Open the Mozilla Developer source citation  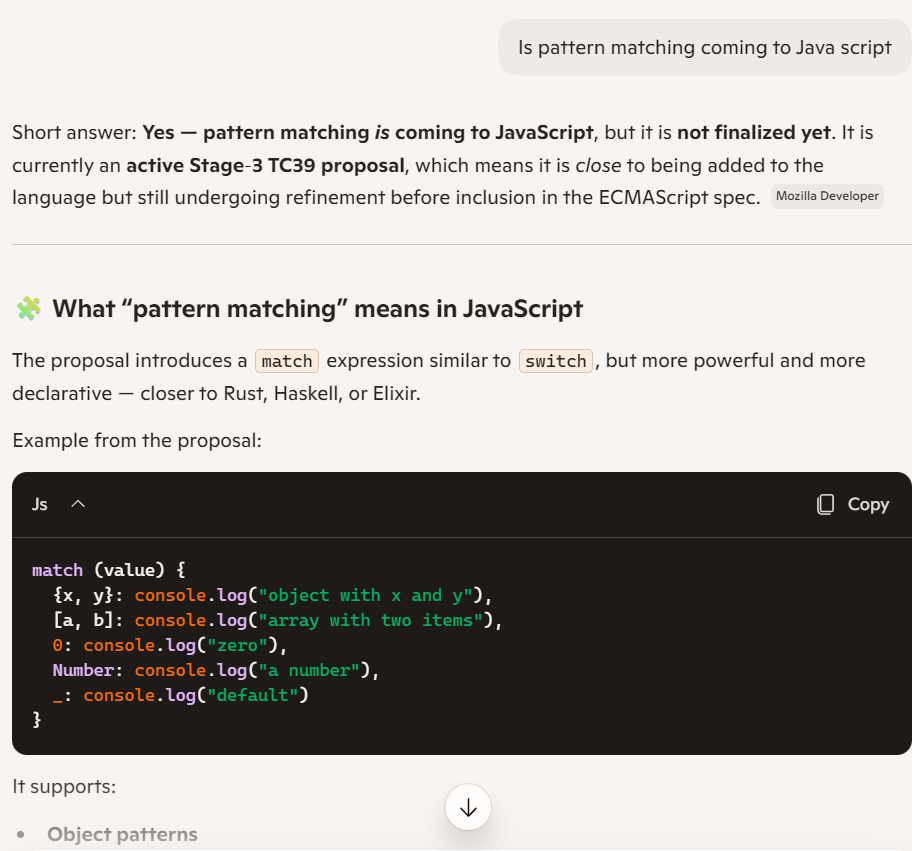(827, 196)
